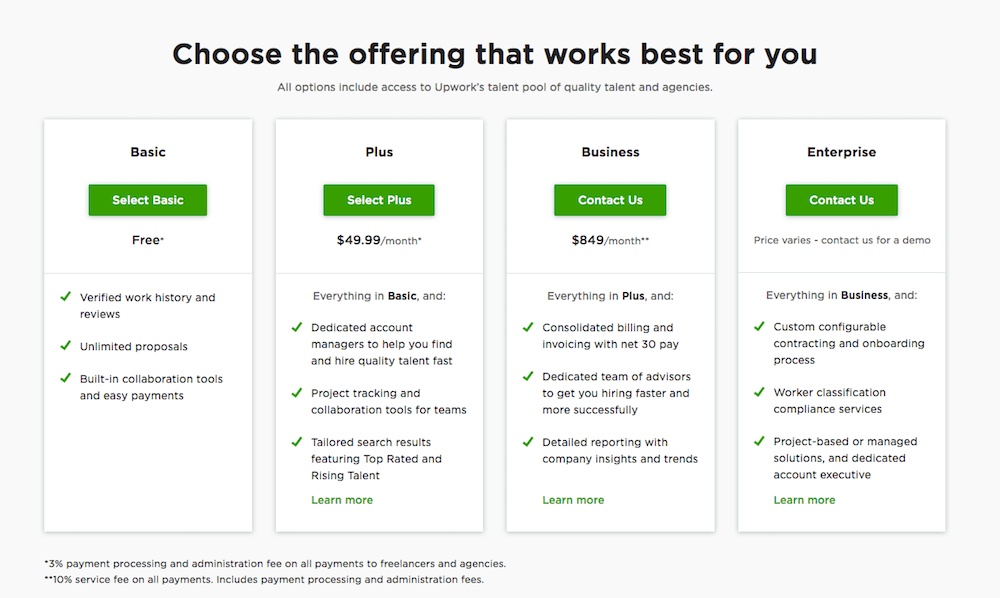Click checkmark beside Tailored search results
This screenshot has width=1000, height=598.
(x=297, y=442)
